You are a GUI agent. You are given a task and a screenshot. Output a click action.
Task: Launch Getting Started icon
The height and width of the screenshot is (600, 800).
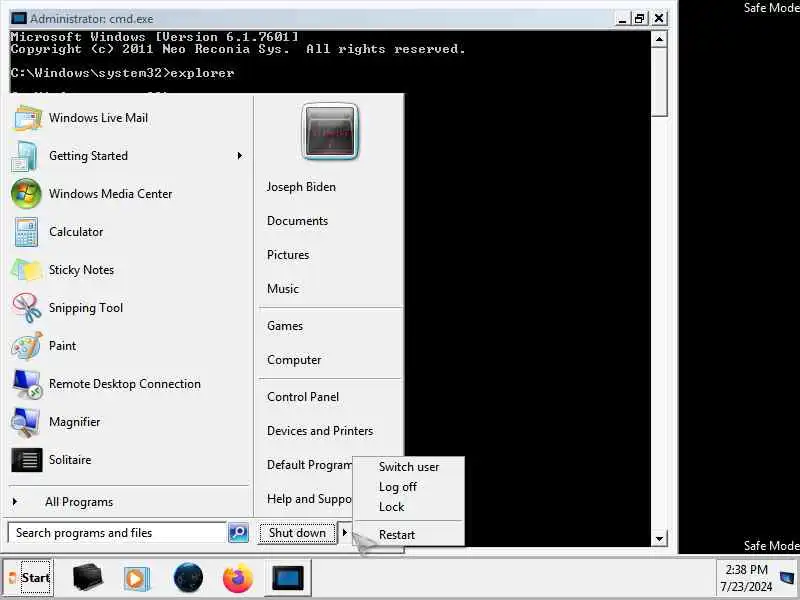coord(24,156)
